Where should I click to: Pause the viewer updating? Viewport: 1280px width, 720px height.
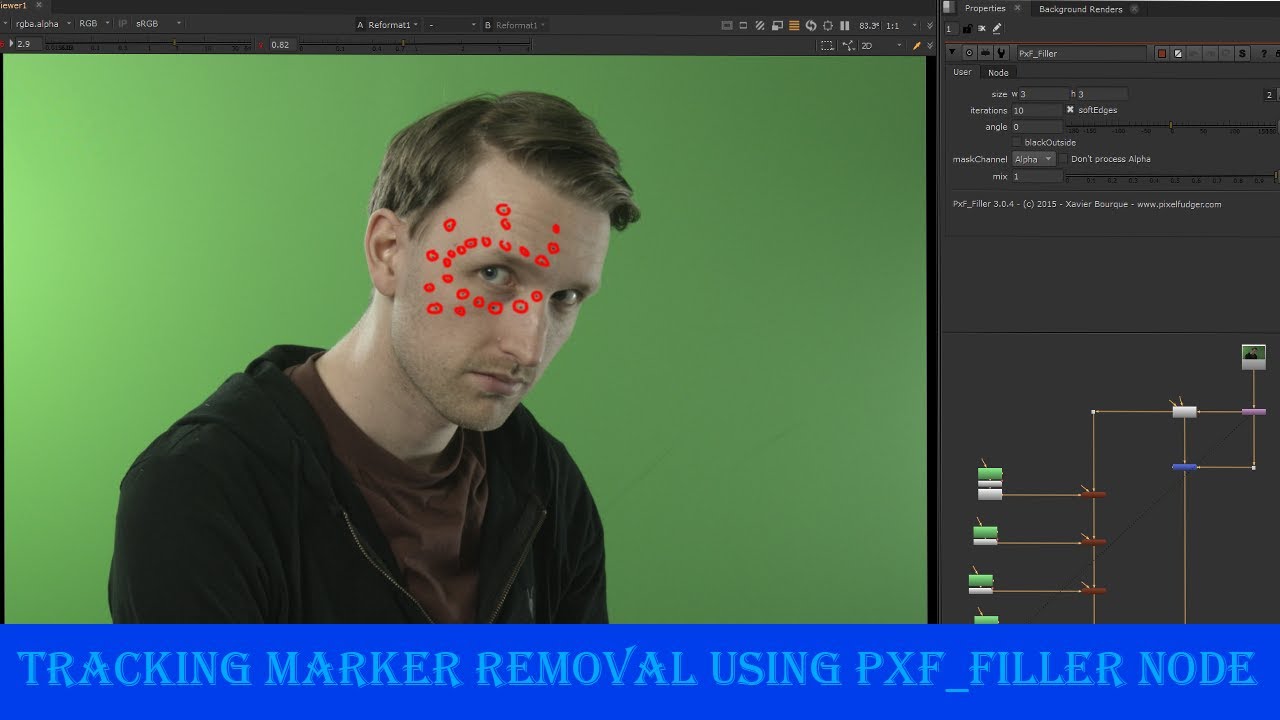844,25
